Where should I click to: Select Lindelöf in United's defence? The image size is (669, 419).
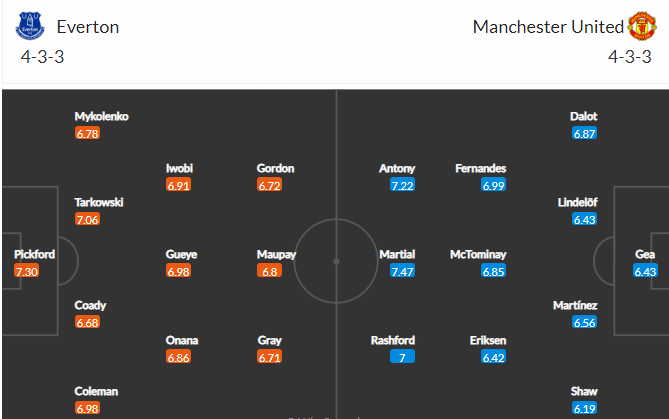click(578, 202)
